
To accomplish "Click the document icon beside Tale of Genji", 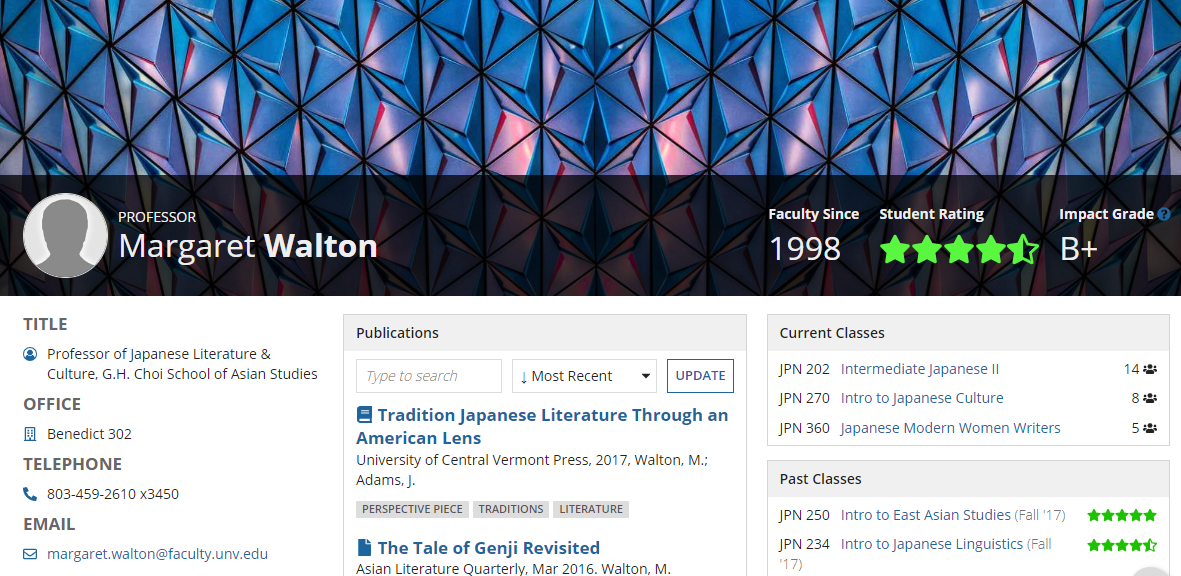I will point(365,548).
